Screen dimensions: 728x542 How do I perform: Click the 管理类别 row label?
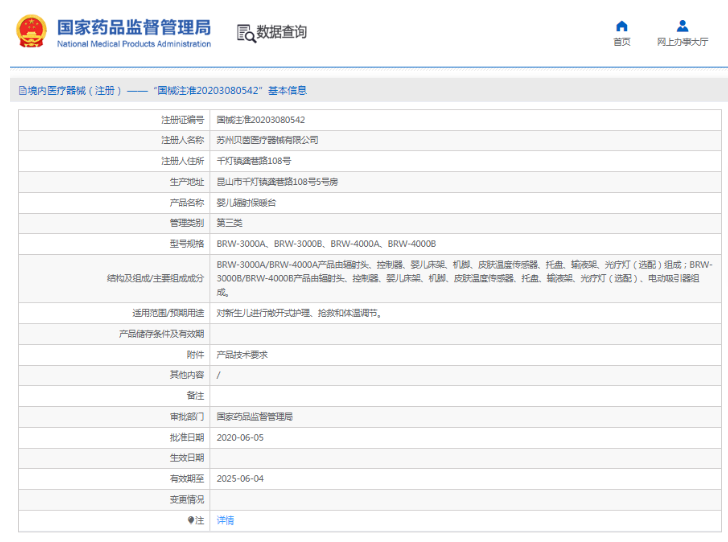pos(187,223)
